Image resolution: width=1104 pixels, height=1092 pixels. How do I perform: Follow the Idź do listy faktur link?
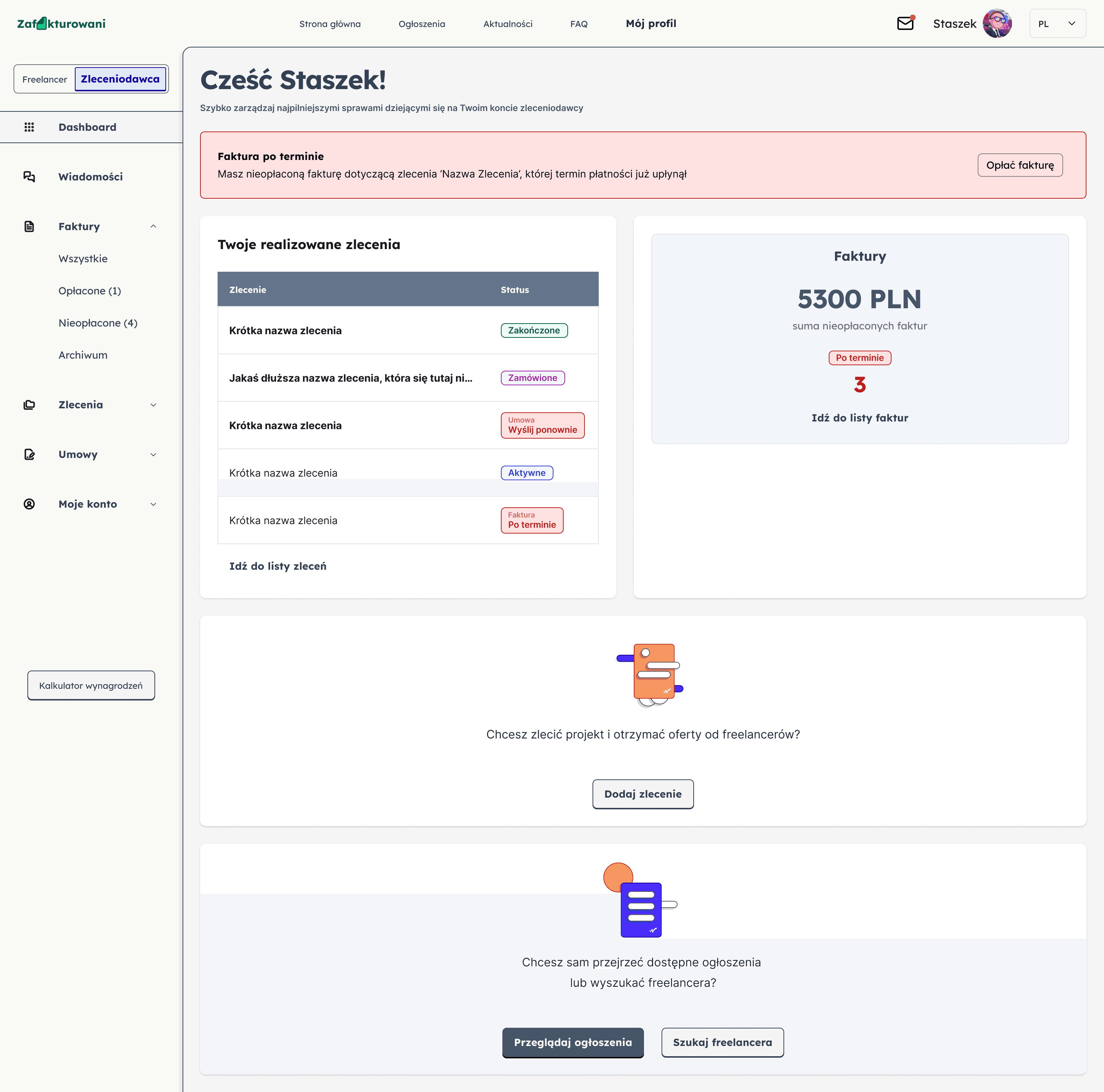859,418
